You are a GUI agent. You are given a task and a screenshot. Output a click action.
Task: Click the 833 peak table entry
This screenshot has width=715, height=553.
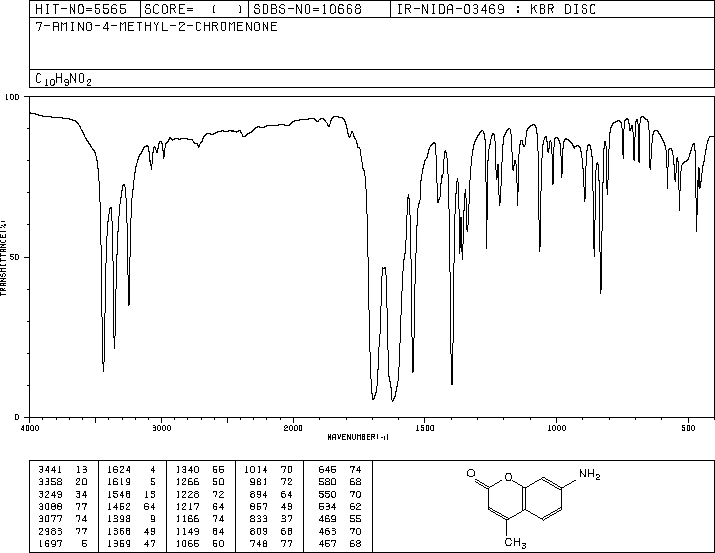click(259, 519)
